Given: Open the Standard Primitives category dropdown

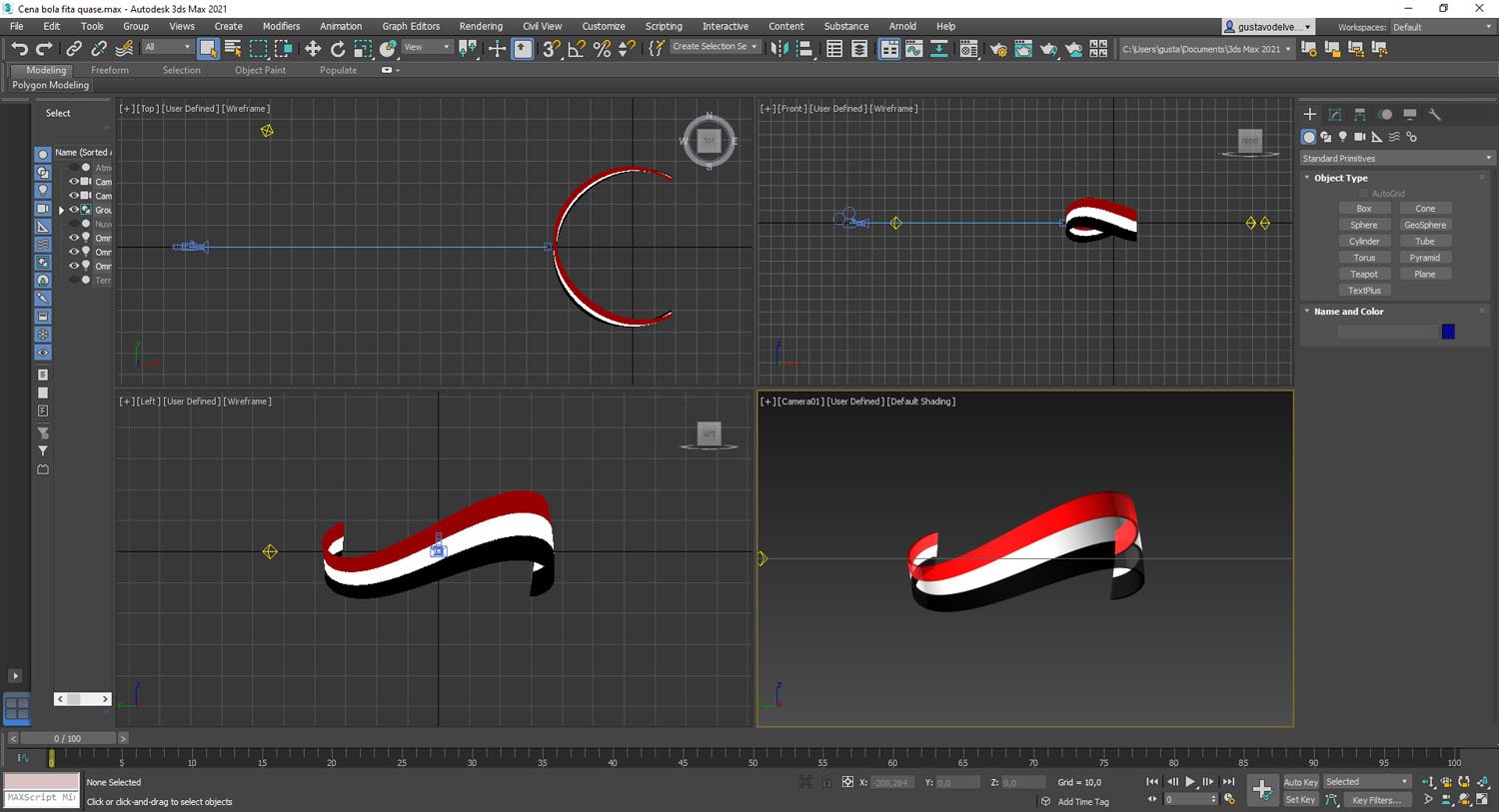Looking at the screenshot, I should pos(1396,158).
